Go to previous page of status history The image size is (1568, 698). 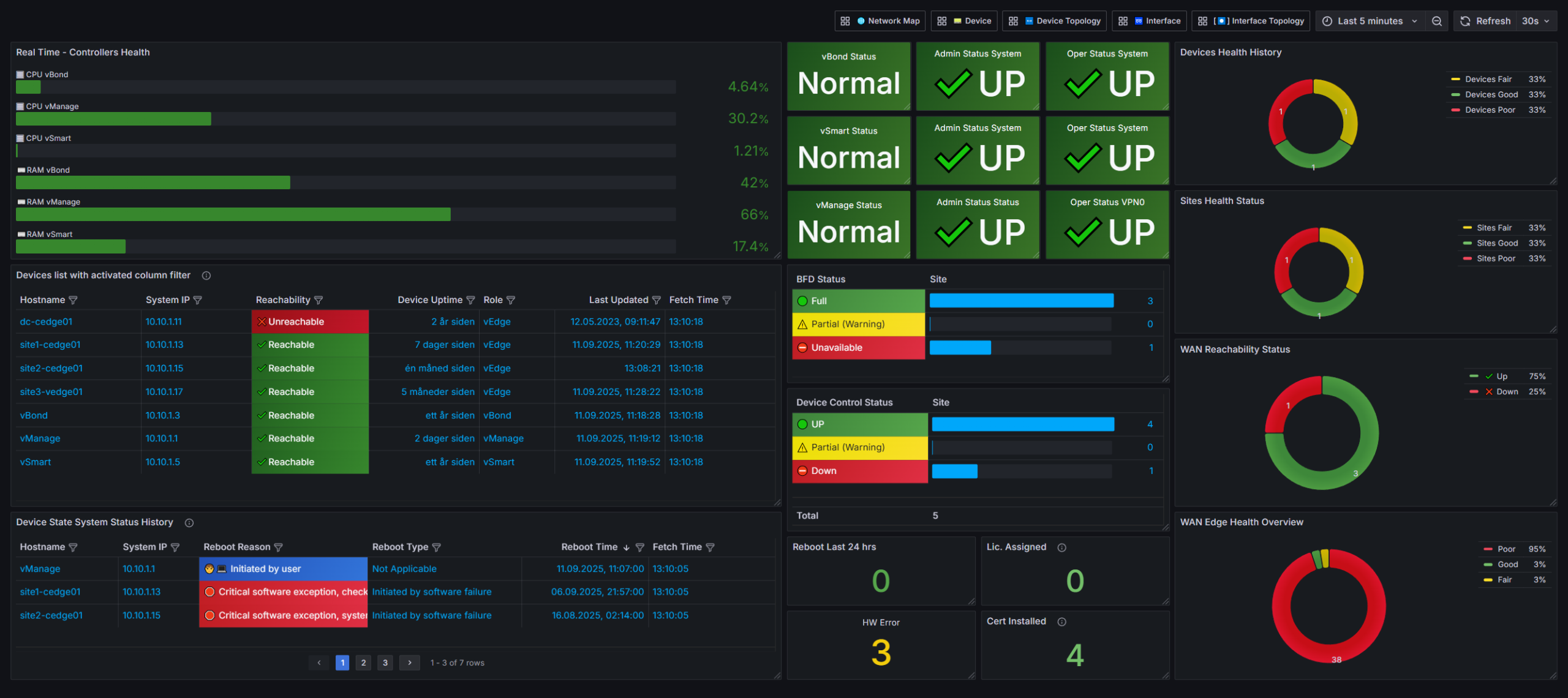[319, 662]
